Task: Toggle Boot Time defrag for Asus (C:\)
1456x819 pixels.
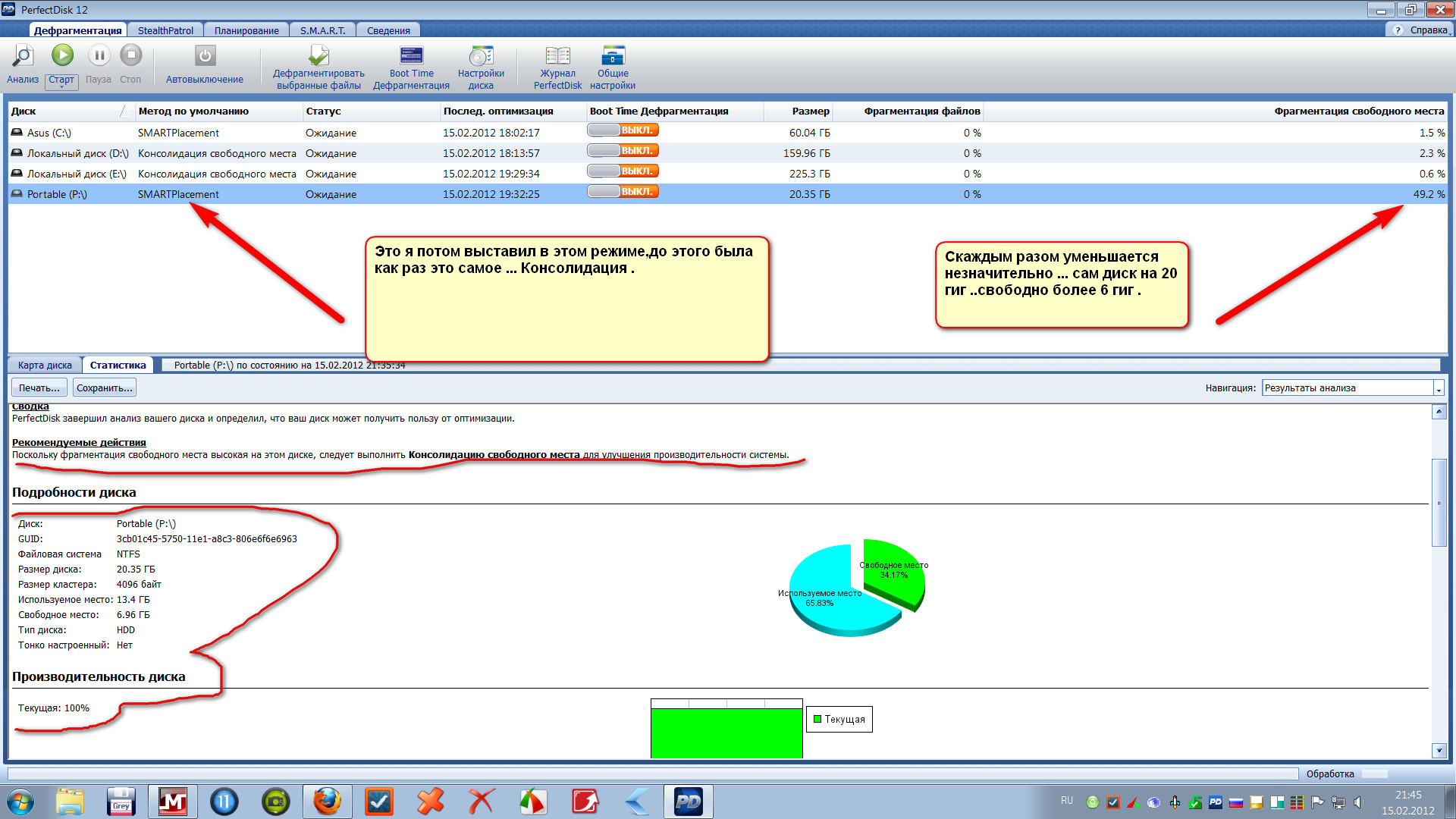Action: coord(623,130)
